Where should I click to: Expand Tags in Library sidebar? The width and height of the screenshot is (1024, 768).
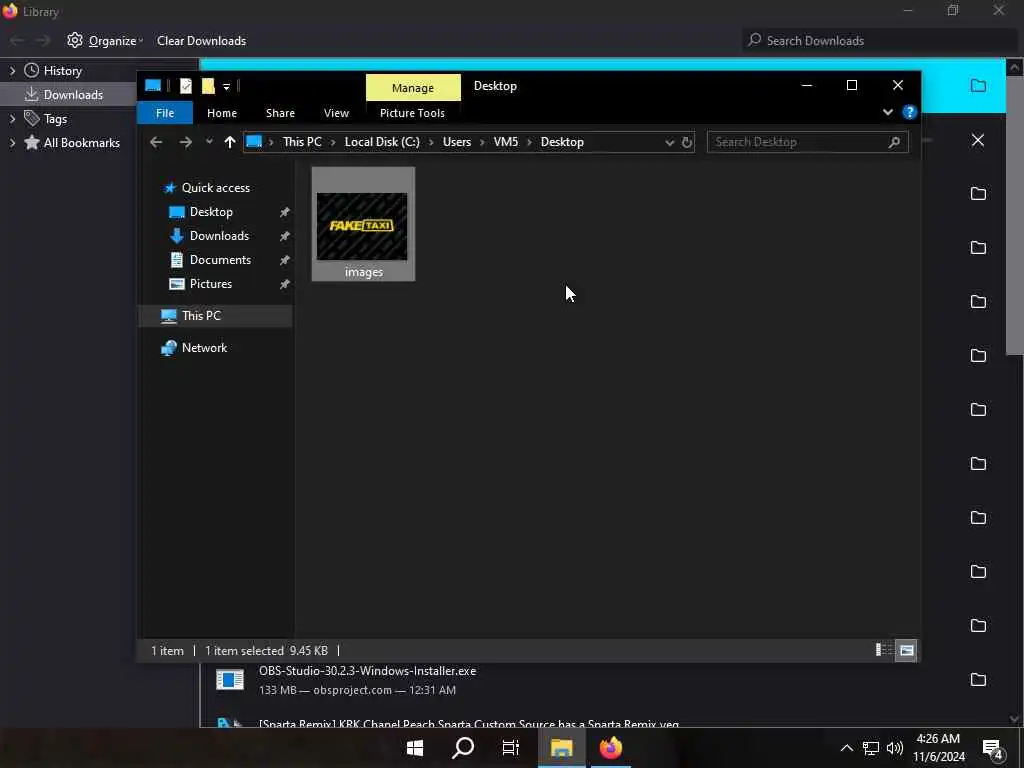click(12, 119)
